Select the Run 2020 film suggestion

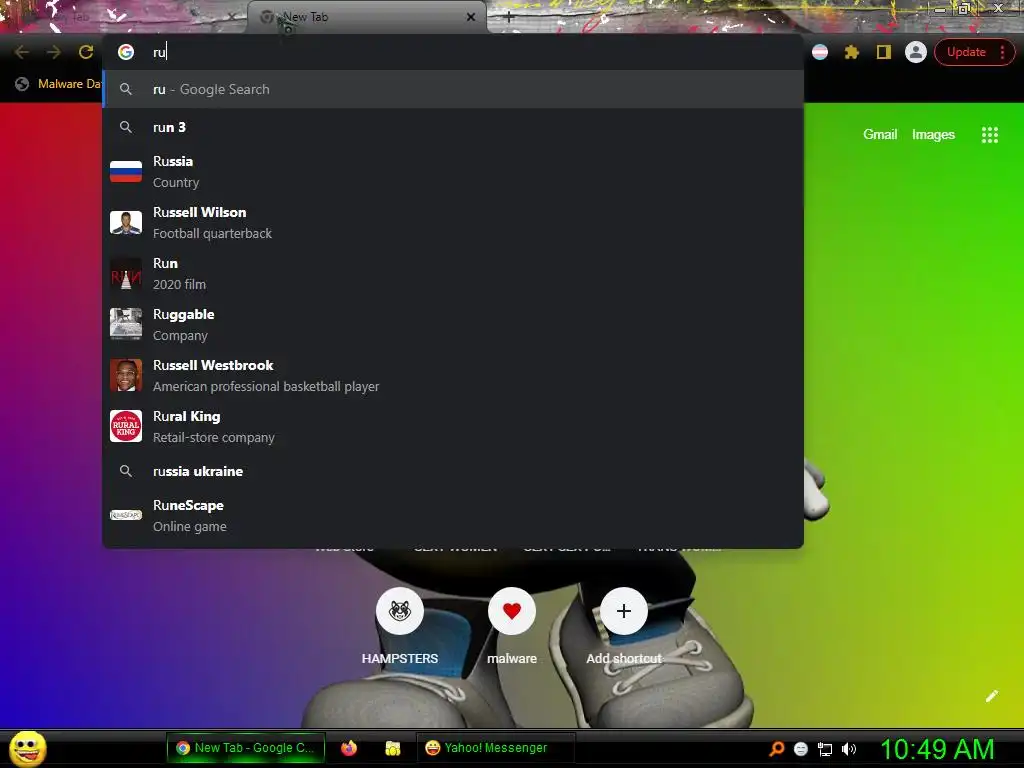453,274
